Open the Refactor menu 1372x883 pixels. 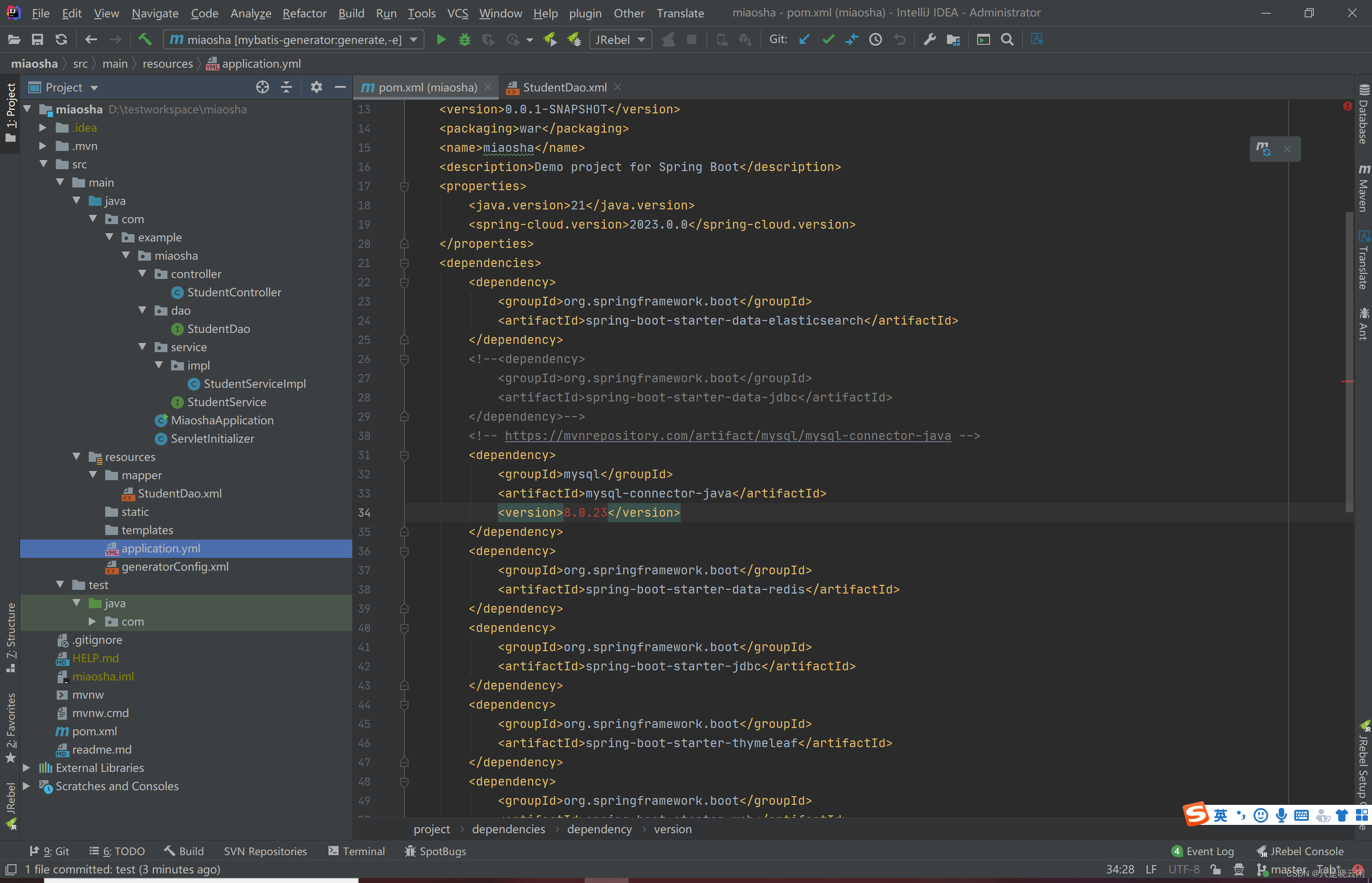tap(304, 13)
